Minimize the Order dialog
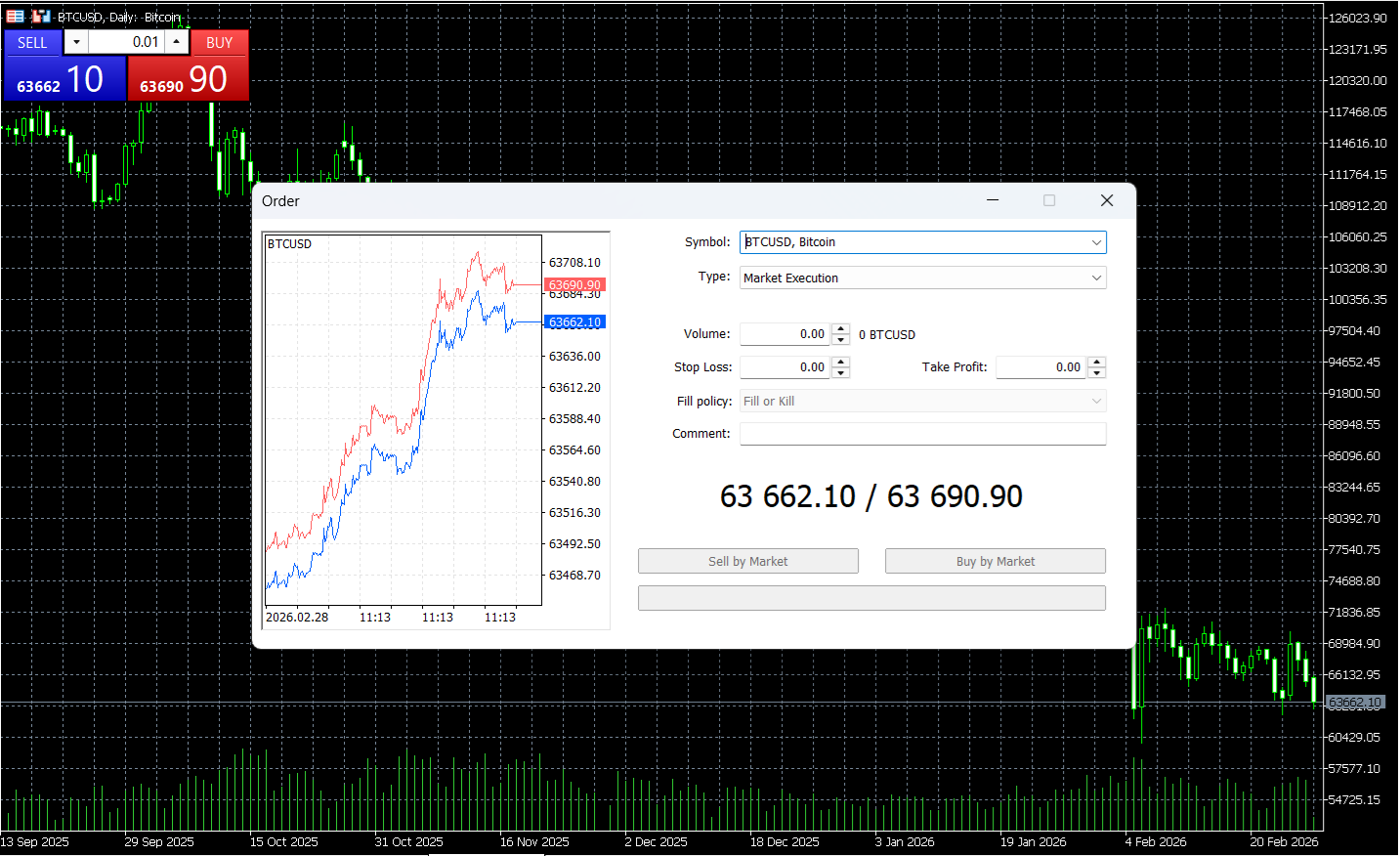The image size is (1400, 856). point(993,200)
